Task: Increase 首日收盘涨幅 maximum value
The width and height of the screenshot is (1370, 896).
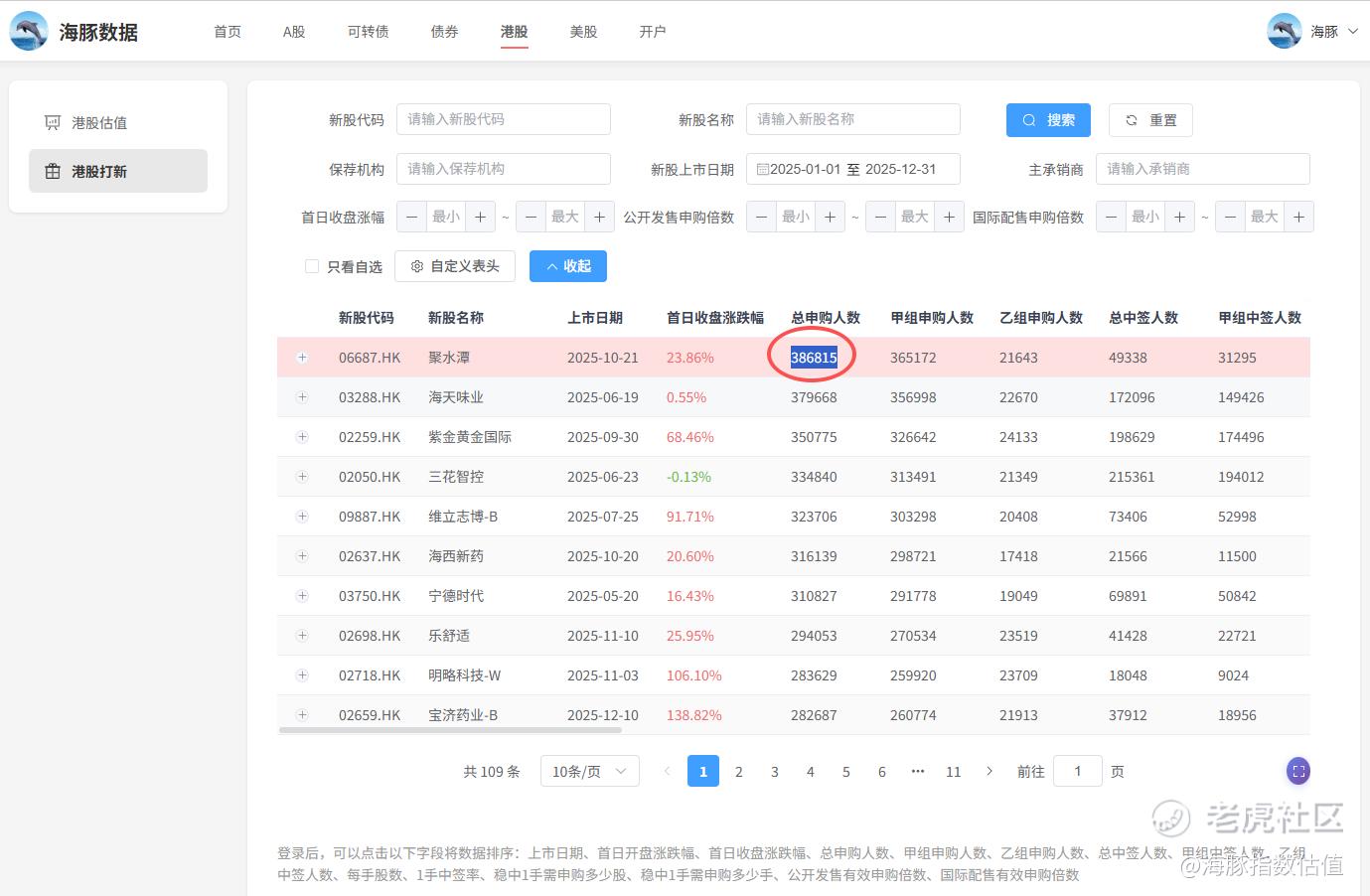Action: pyautogui.click(x=599, y=217)
